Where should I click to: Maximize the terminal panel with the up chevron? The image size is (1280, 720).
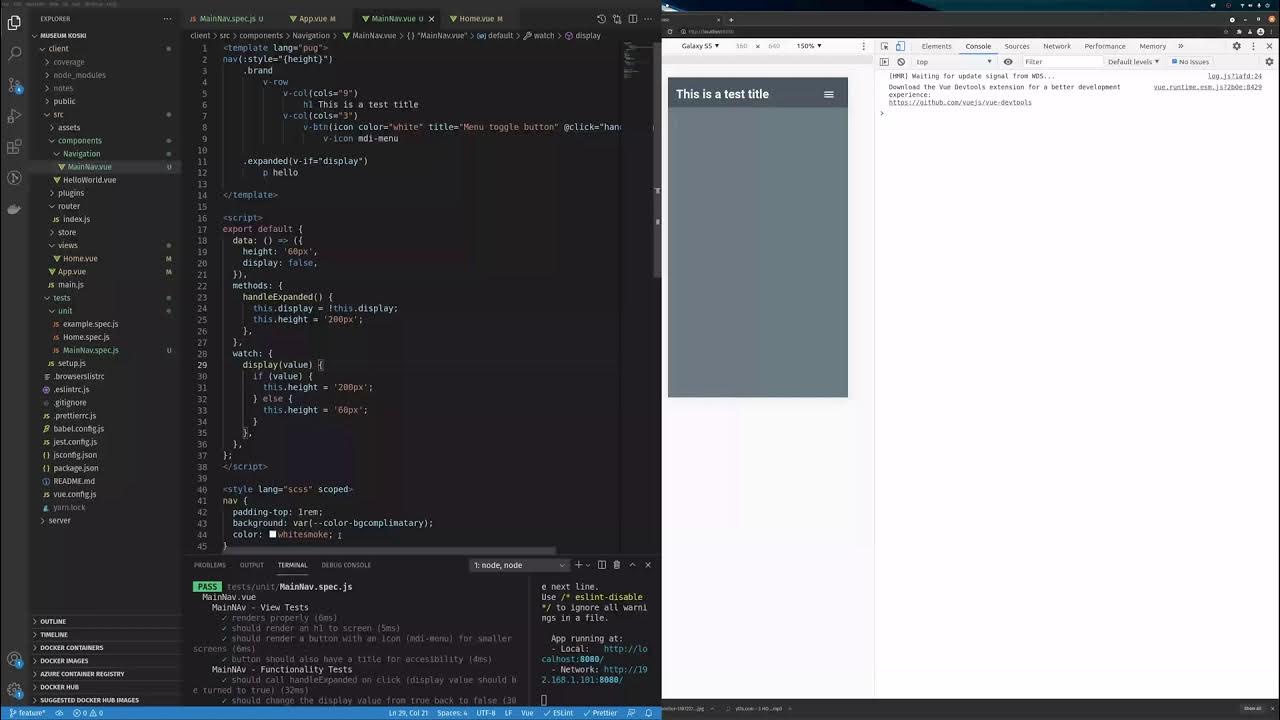(632, 565)
